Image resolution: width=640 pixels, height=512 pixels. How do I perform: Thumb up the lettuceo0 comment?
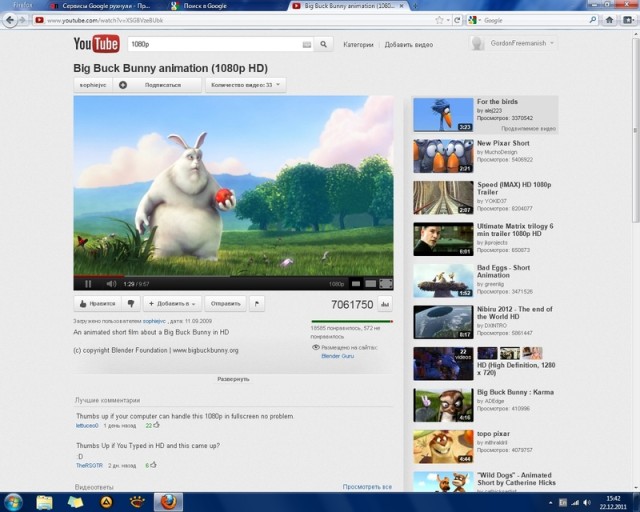pos(156,425)
